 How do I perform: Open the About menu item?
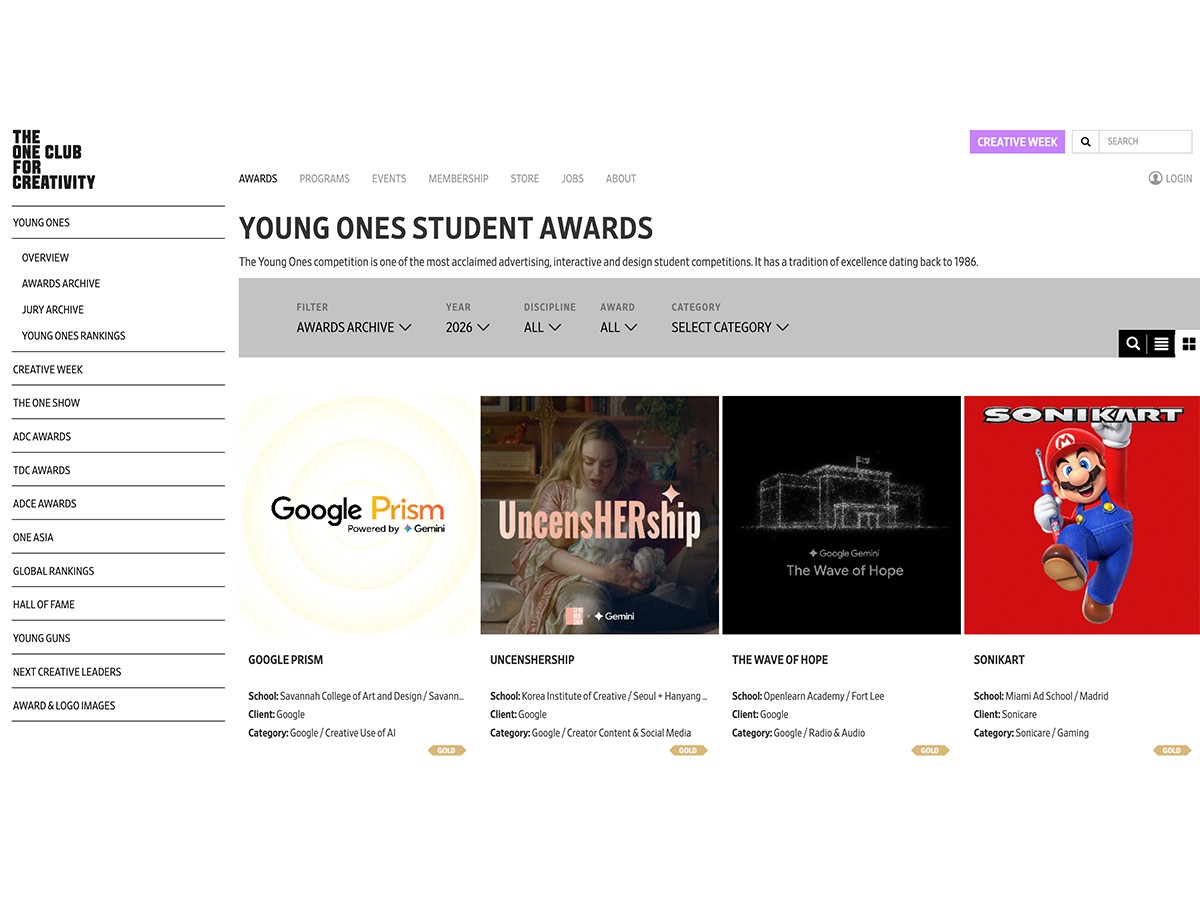click(621, 179)
